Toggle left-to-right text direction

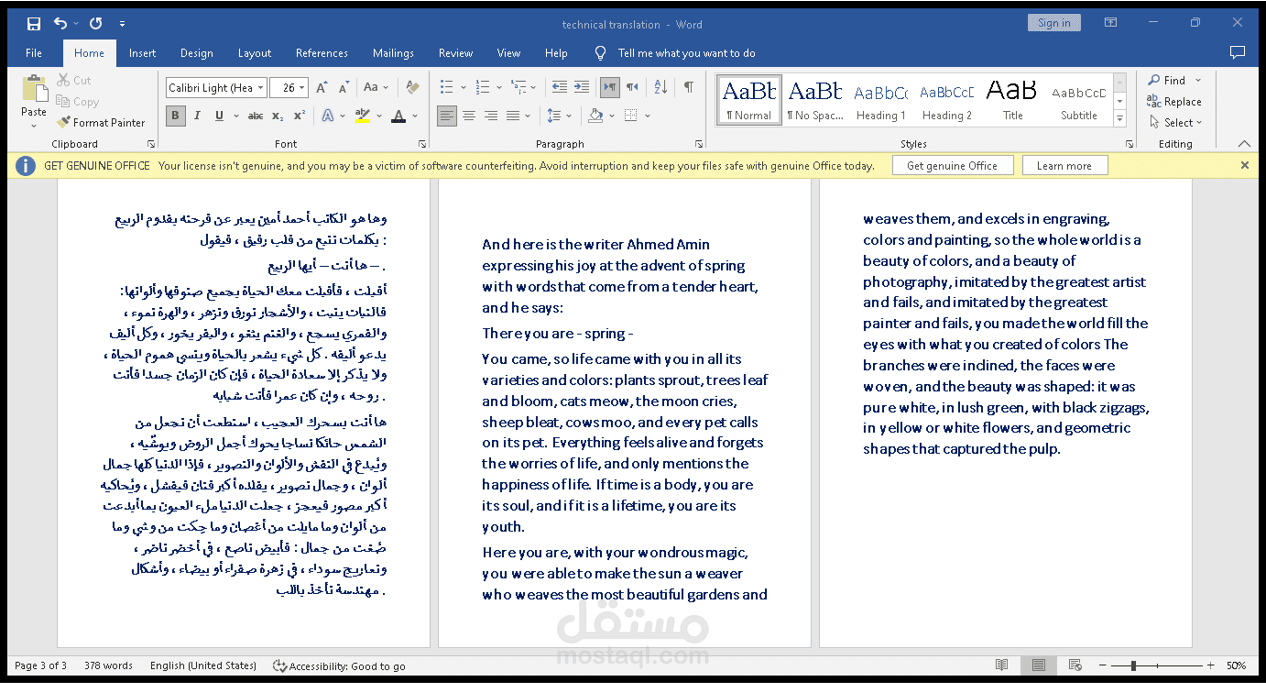pyautogui.click(x=609, y=87)
